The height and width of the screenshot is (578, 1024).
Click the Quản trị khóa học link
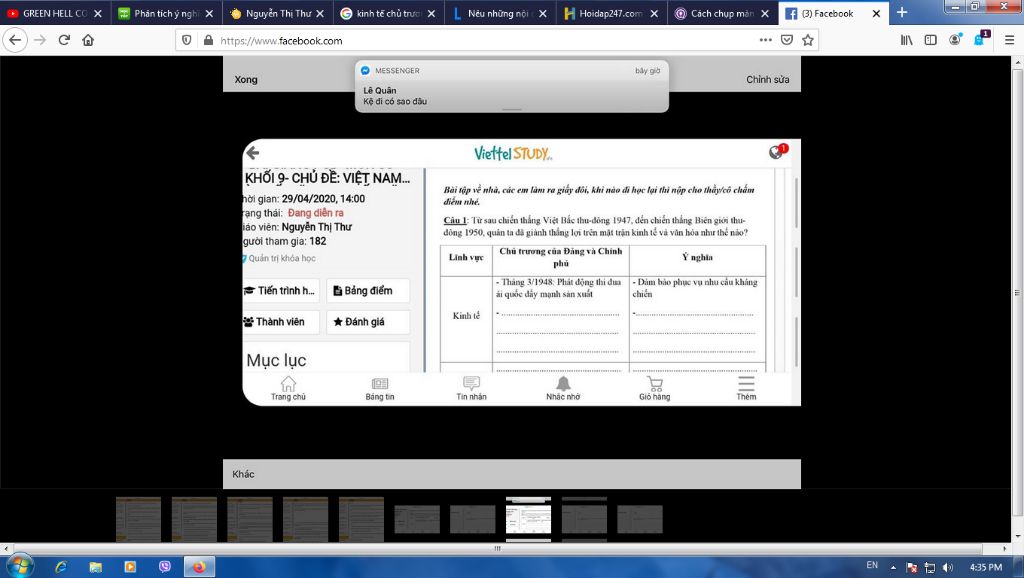pyautogui.click(x=281, y=258)
